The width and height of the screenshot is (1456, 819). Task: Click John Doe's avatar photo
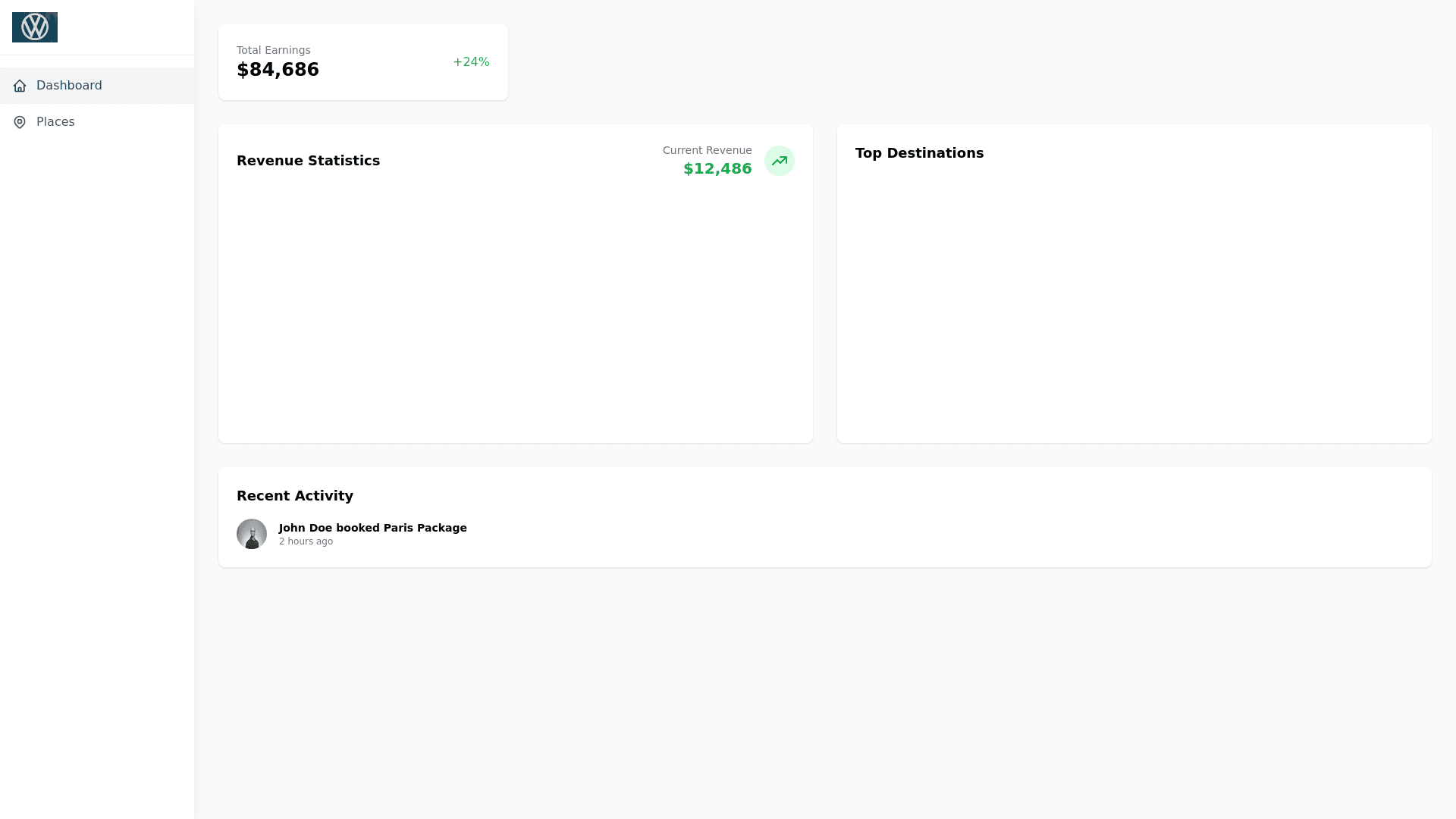(252, 534)
